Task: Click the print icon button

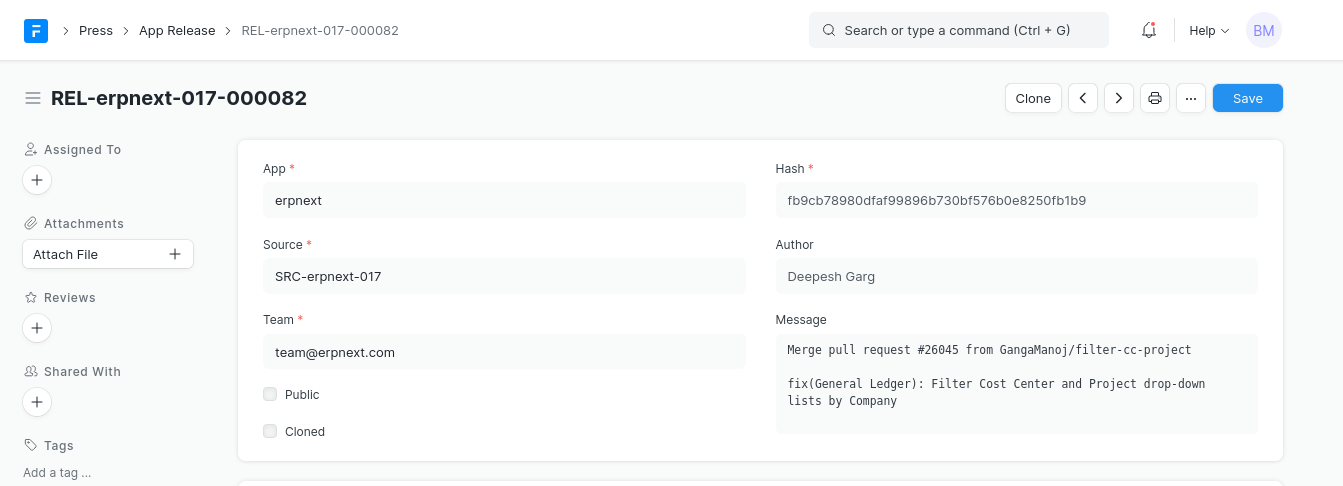Action: coord(1155,98)
